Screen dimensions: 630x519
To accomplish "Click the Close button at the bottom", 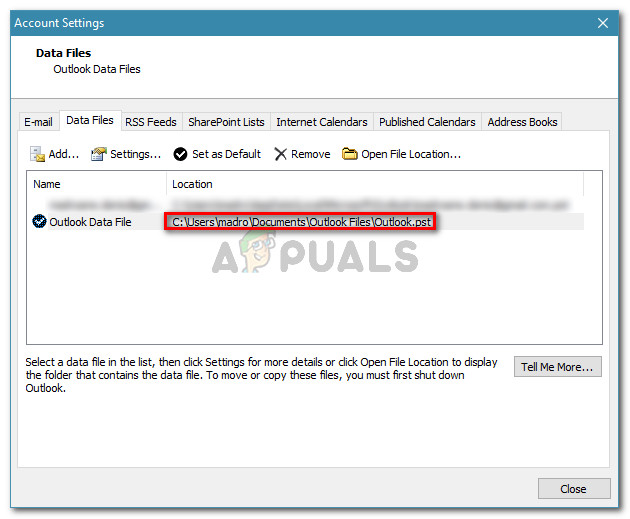I will point(574,489).
